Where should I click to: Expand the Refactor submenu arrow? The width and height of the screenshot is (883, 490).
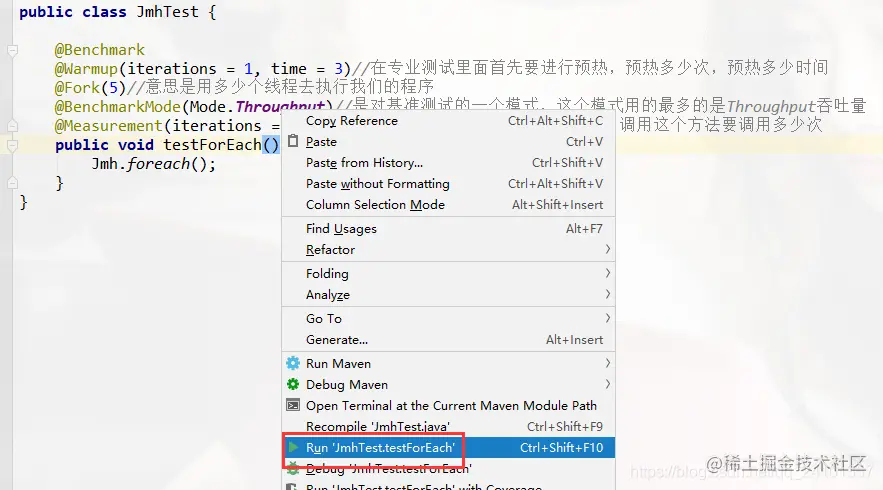608,249
